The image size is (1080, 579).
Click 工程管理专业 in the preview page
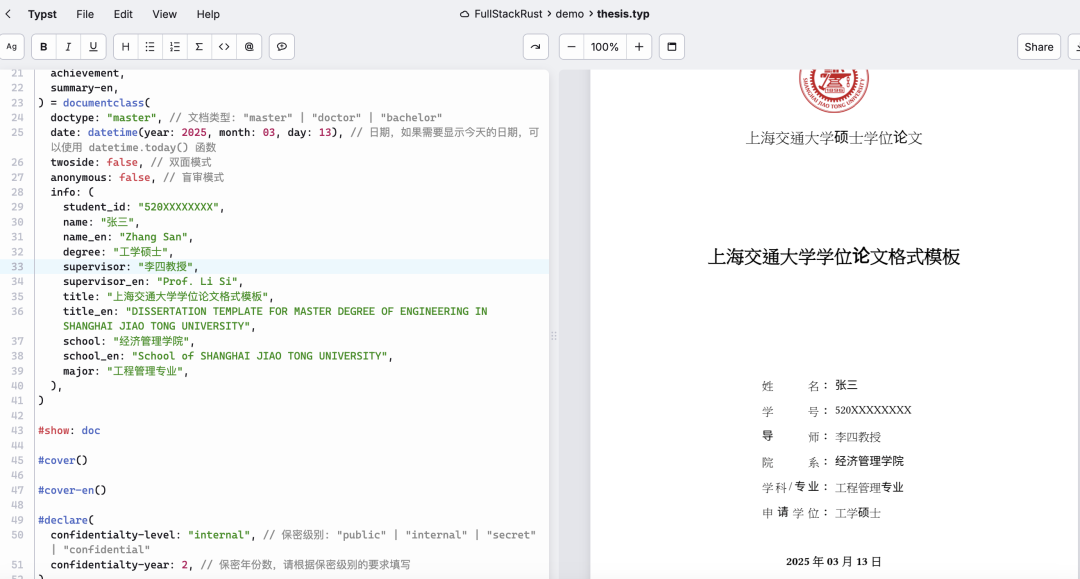point(869,487)
